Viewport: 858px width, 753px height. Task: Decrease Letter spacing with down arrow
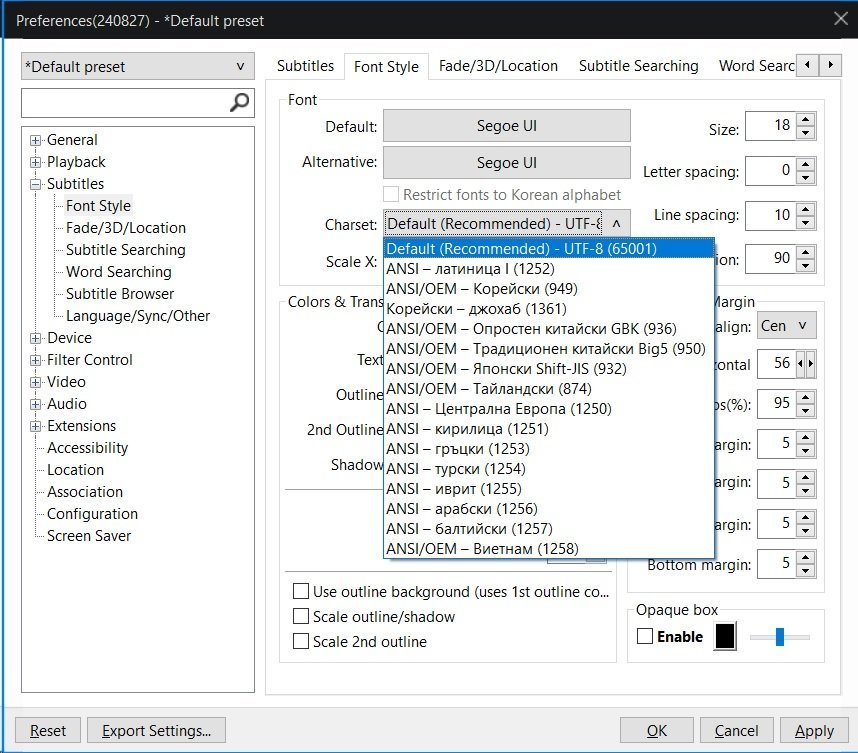click(807, 177)
